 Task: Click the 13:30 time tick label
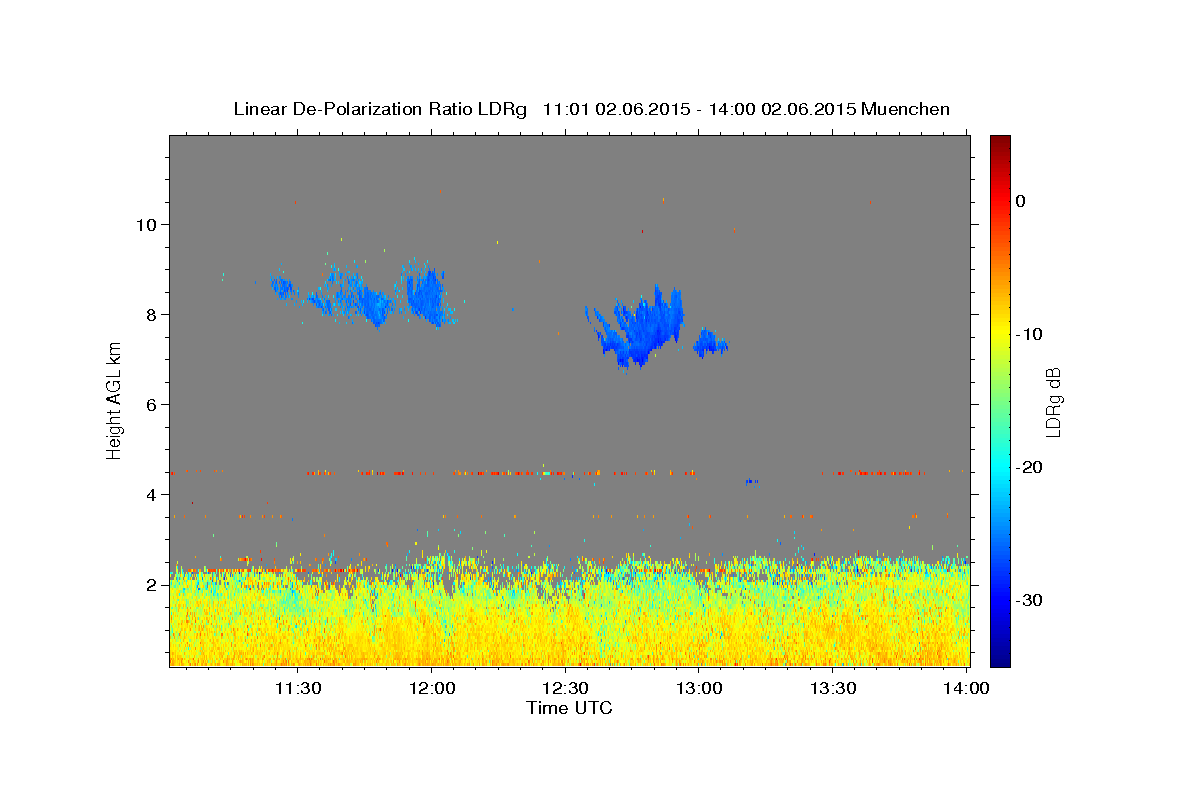(832, 688)
